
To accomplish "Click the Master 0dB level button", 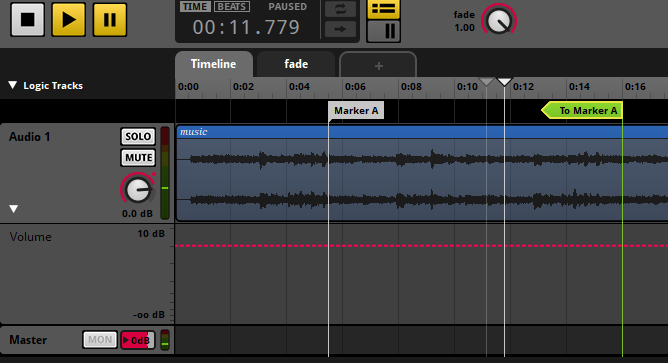I will pos(138,340).
